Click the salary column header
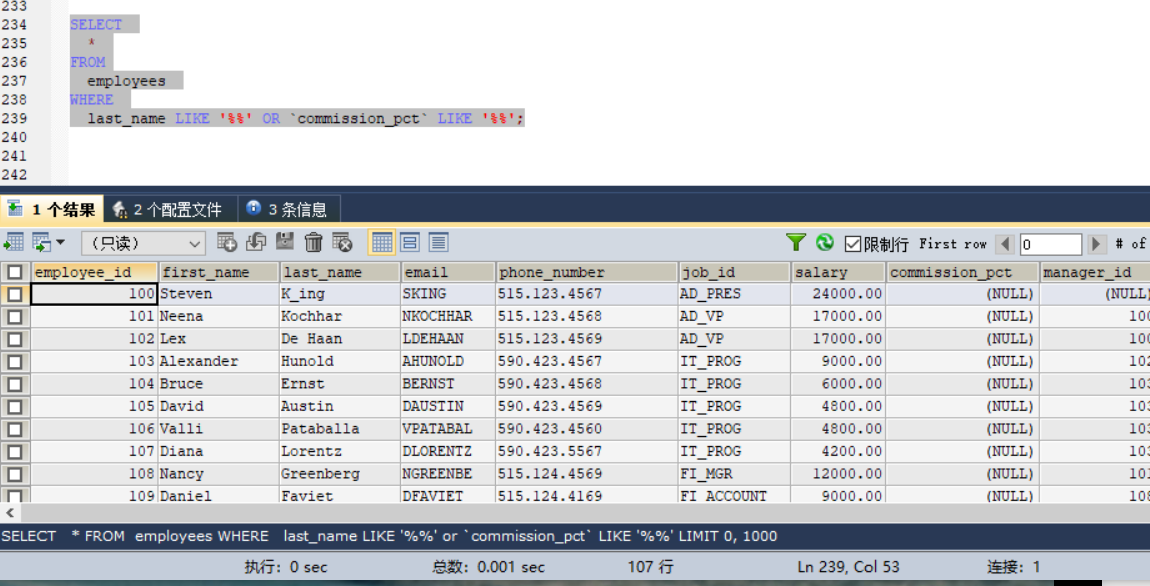This screenshot has width=1150, height=586. click(x=838, y=272)
